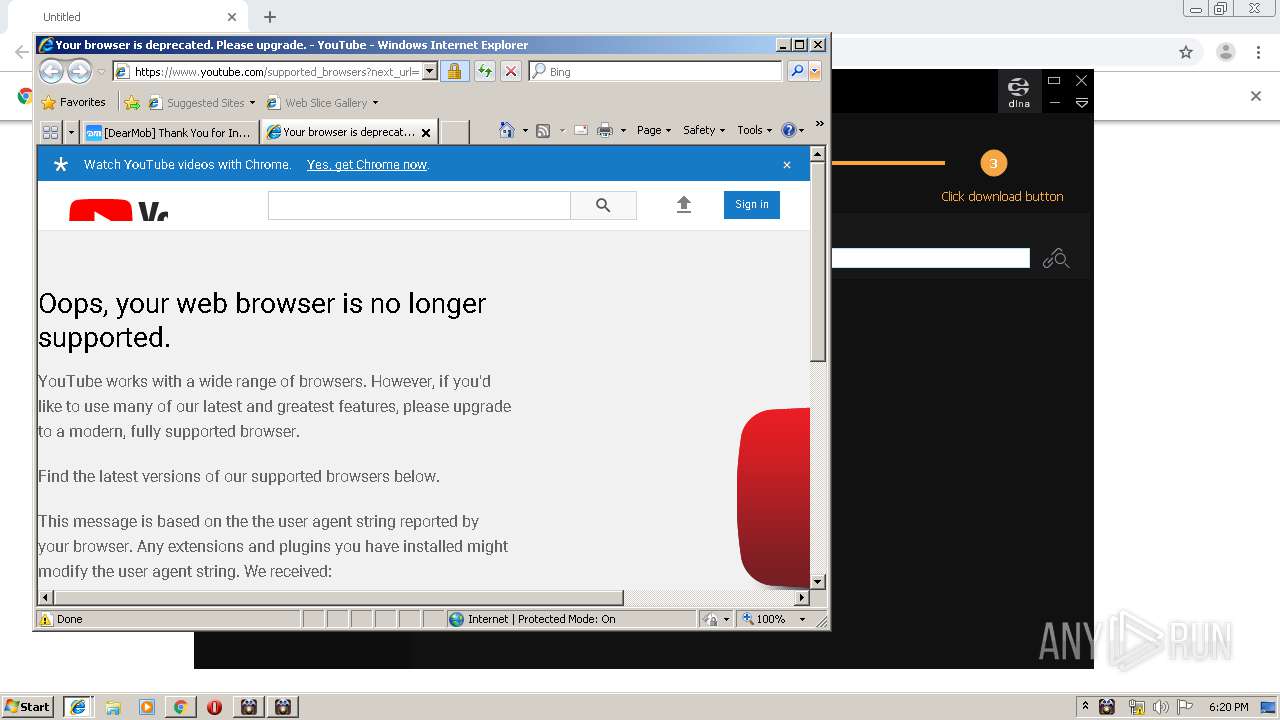Expand the address bar URL dropdown

coord(430,71)
